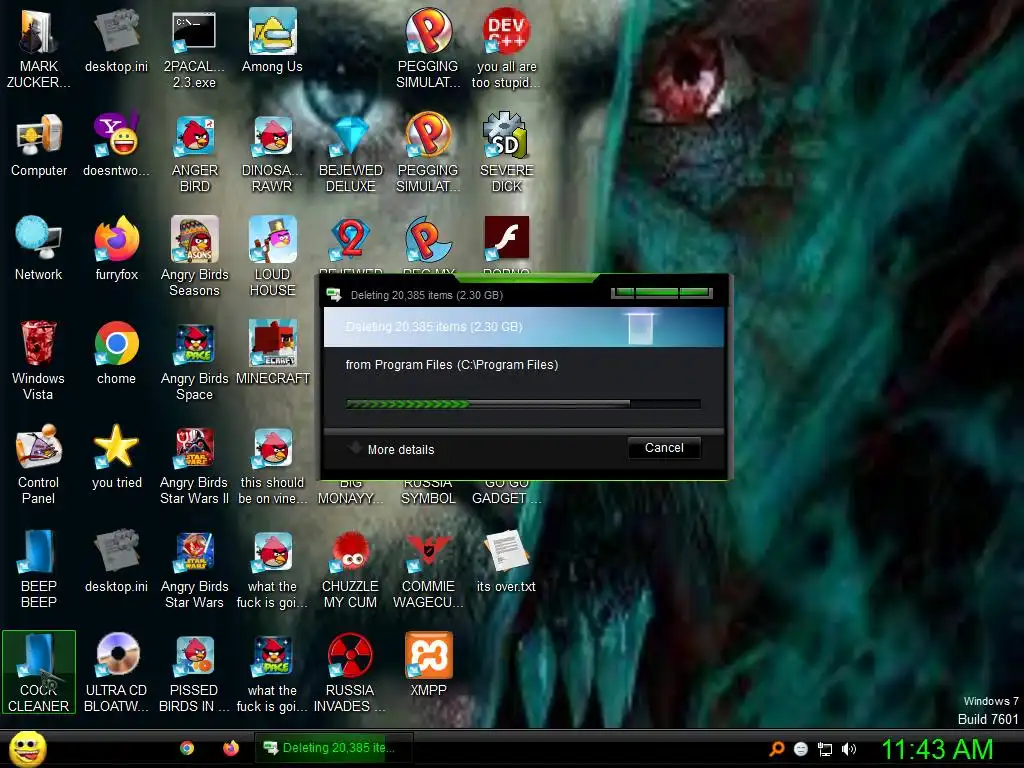The image size is (1024, 768).
Task: Open Angry Birds Space shortcut
Action: [195, 361]
